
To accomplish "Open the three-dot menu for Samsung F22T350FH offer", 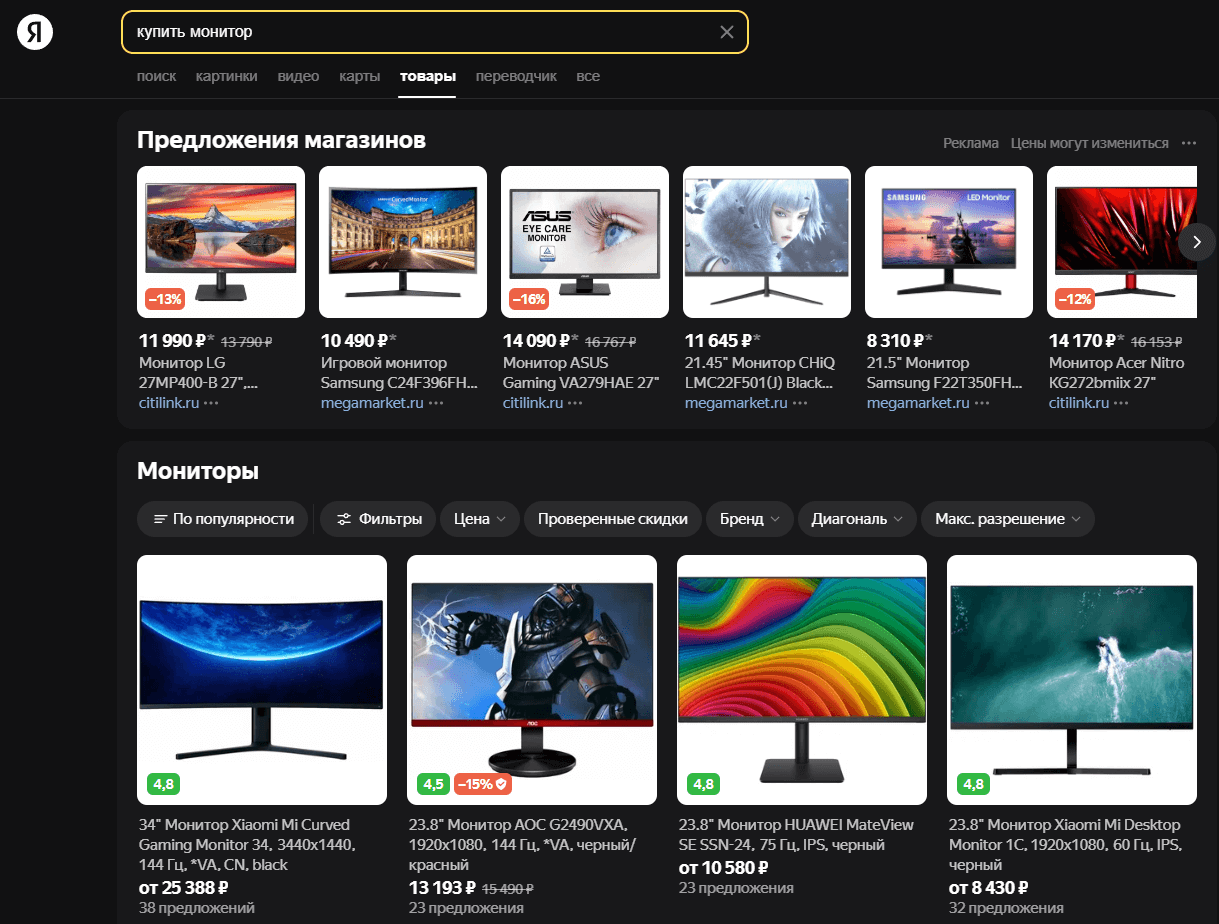I will [x=983, y=403].
